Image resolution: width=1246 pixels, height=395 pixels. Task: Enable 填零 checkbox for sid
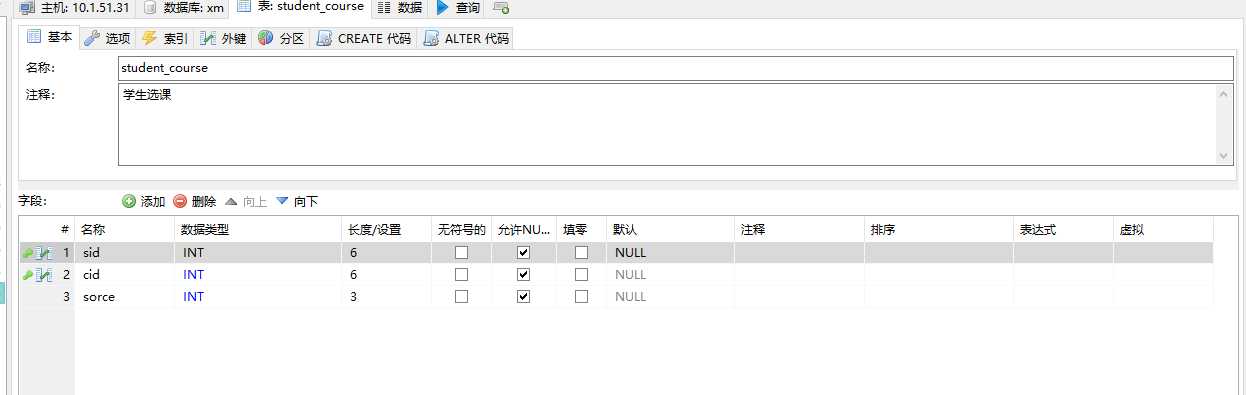click(x=581, y=253)
